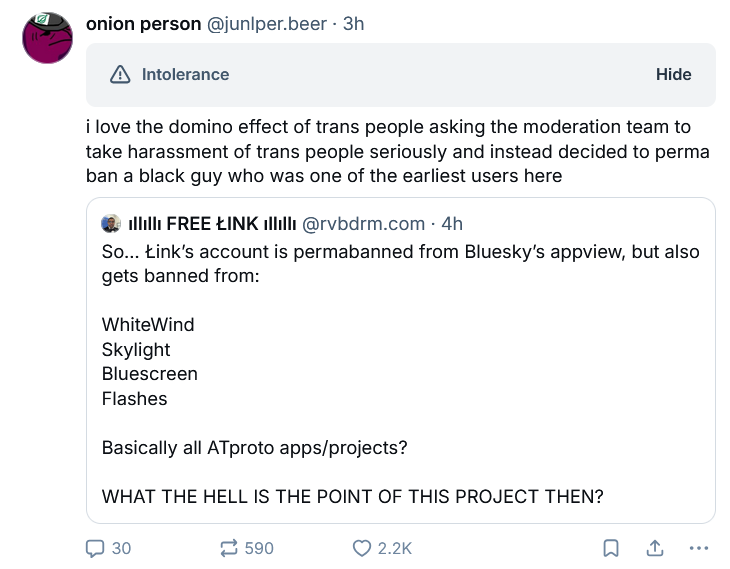This screenshot has height=569, width=730.
Task: Click the Intolerance label text
Action: (185, 75)
